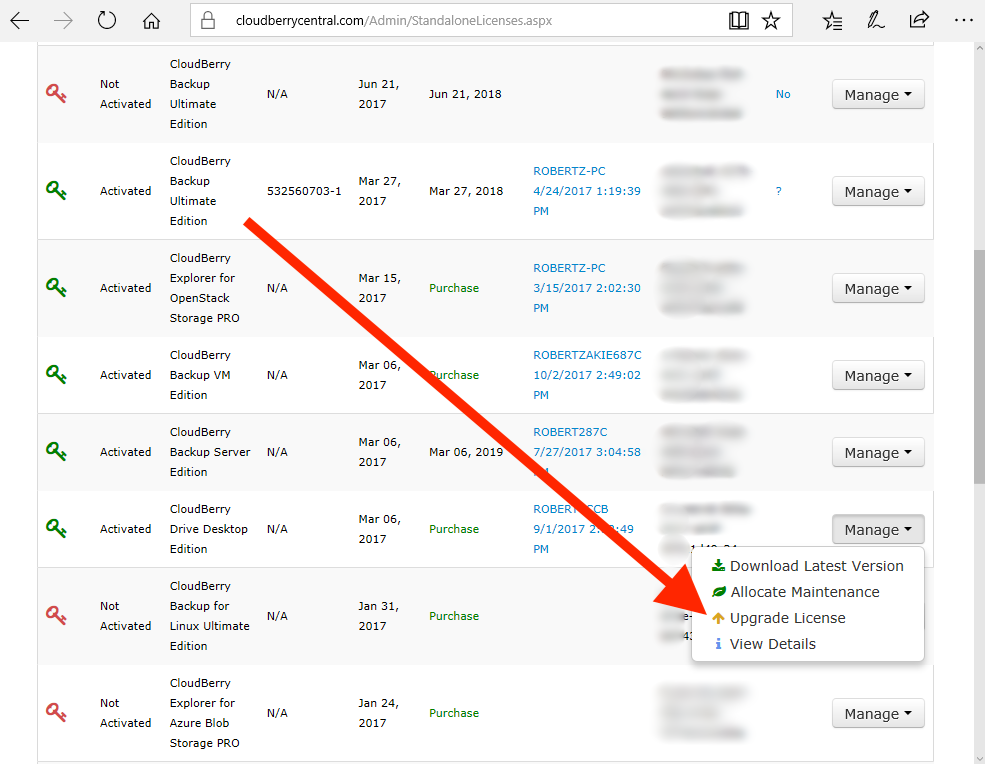Click the Mar 27, 2018 expiration date

(466, 191)
